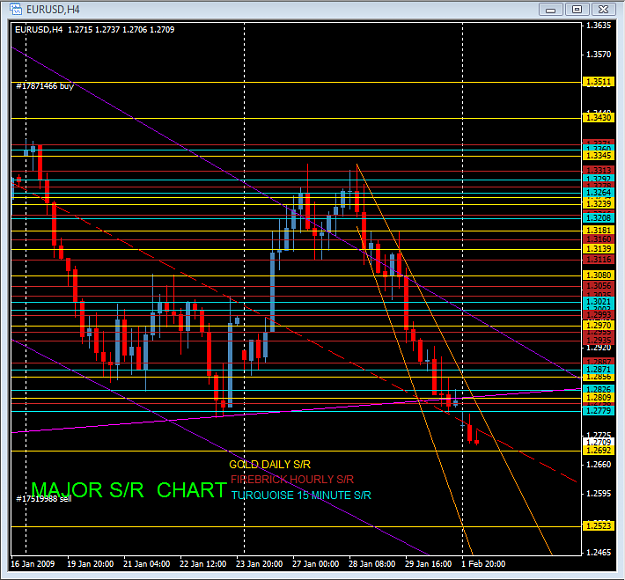
Task: Click the 1.3313 firebrick price label
Action: pos(598,171)
